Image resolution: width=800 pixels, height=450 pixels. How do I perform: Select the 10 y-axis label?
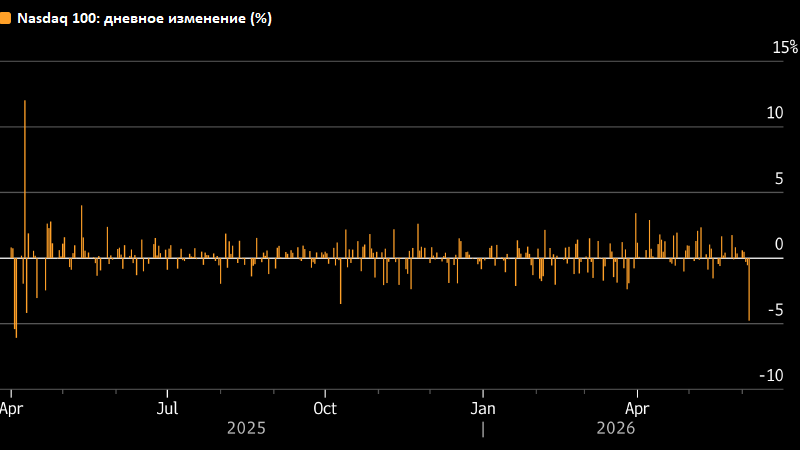[774, 113]
